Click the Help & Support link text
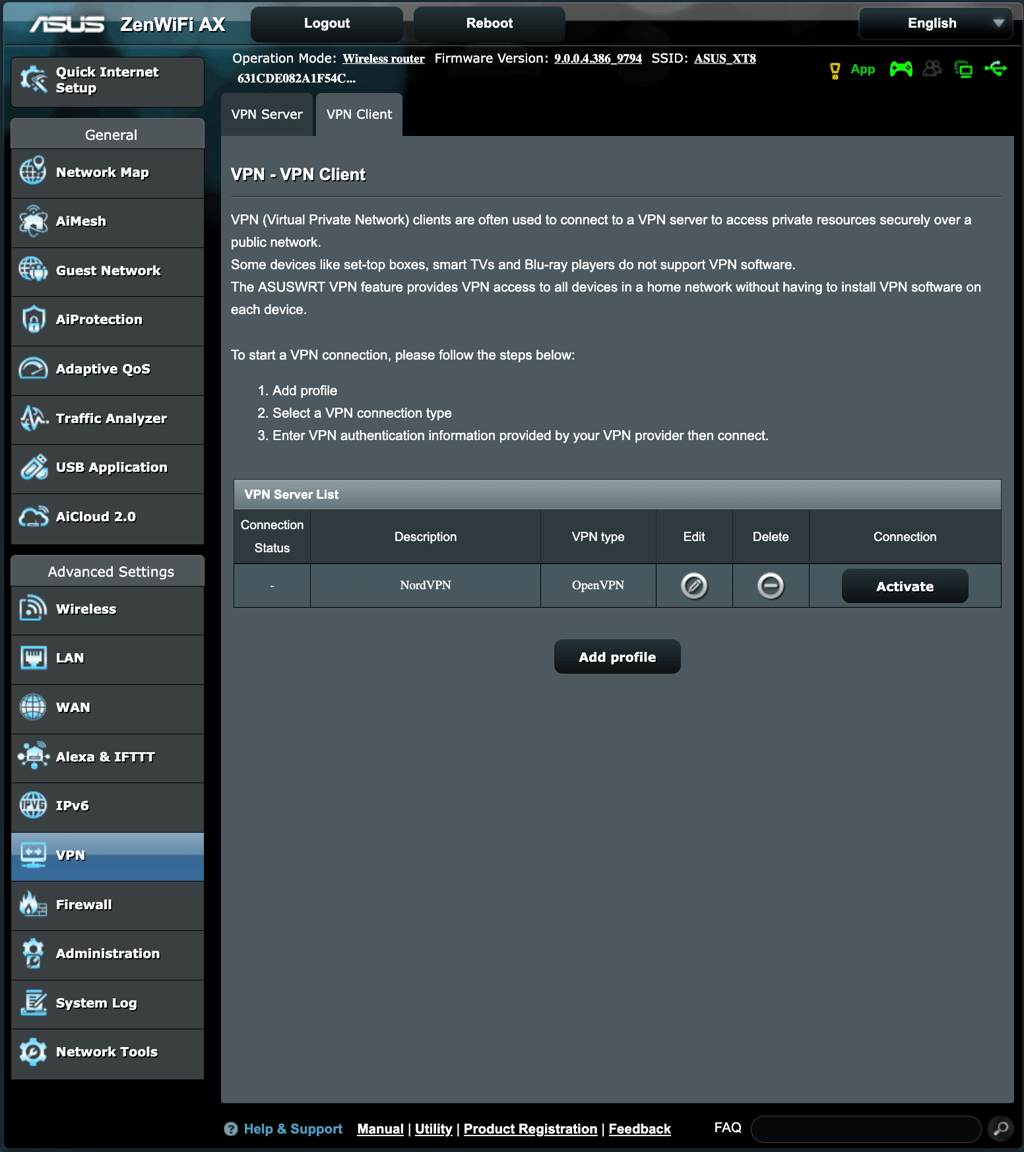The width and height of the screenshot is (1024, 1152). [x=293, y=1128]
